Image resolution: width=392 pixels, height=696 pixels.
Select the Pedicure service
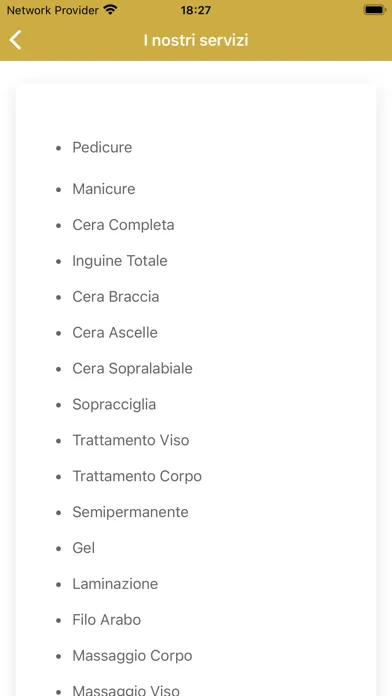pyautogui.click(x=102, y=147)
